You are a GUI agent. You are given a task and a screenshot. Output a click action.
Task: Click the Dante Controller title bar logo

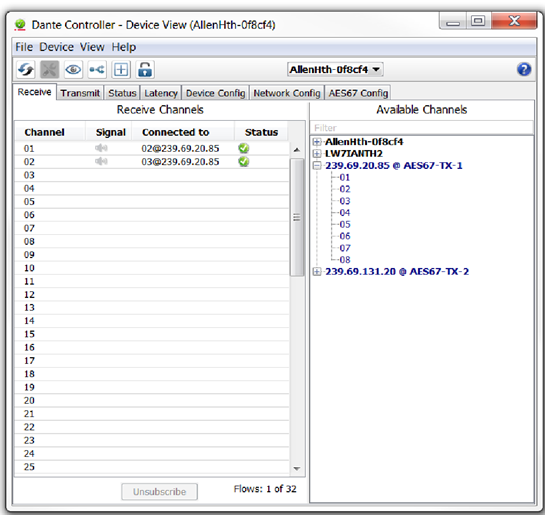[x=21, y=25]
